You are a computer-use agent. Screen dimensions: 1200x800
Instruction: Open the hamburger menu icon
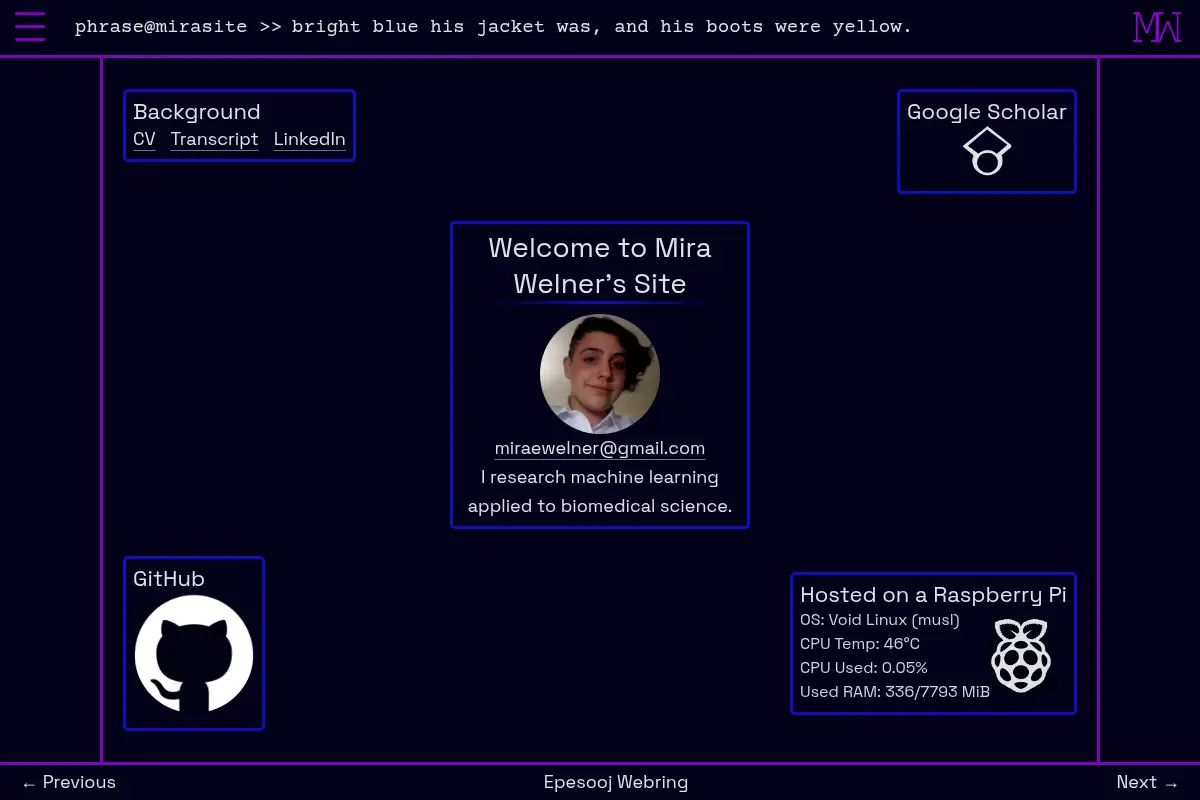pos(30,26)
